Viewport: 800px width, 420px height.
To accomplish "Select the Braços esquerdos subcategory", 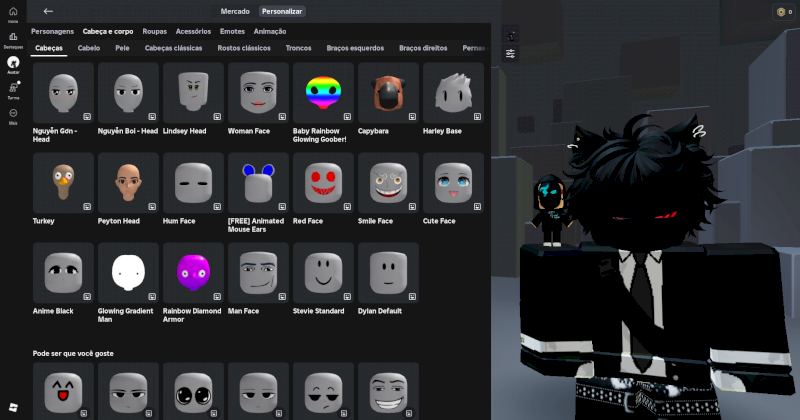I will tap(355, 48).
